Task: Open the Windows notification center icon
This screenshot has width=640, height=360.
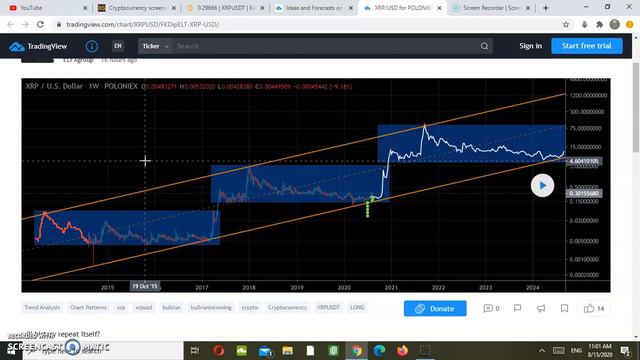Action: point(625,351)
